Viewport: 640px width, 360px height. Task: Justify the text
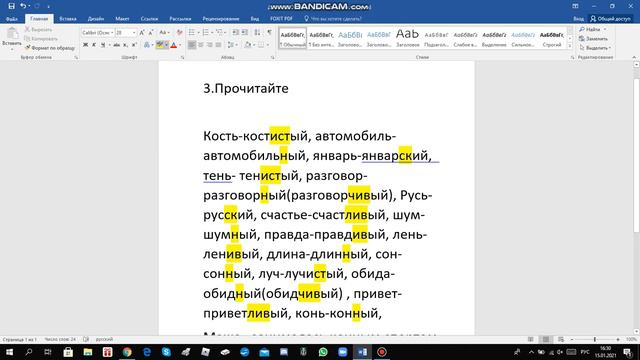click(x=218, y=45)
